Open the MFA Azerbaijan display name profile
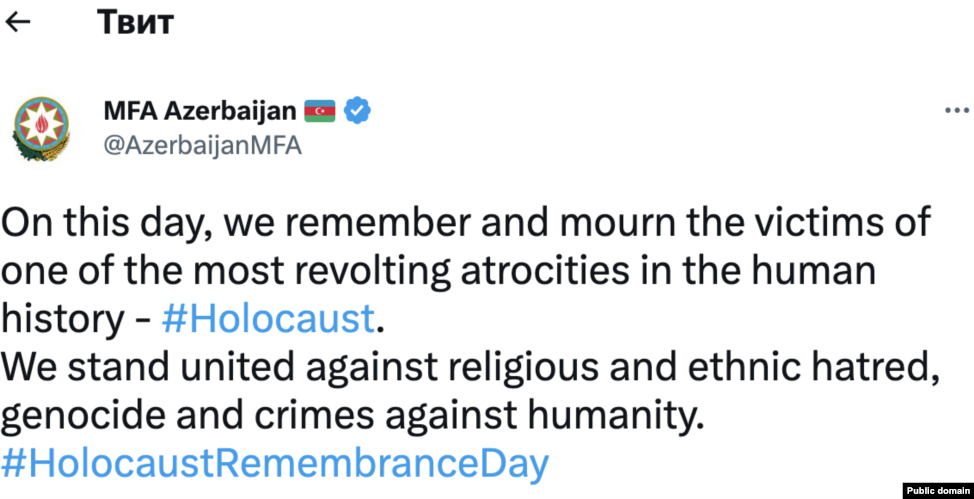Image resolution: width=974 pixels, height=499 pixels. click(x=200, y=111)
